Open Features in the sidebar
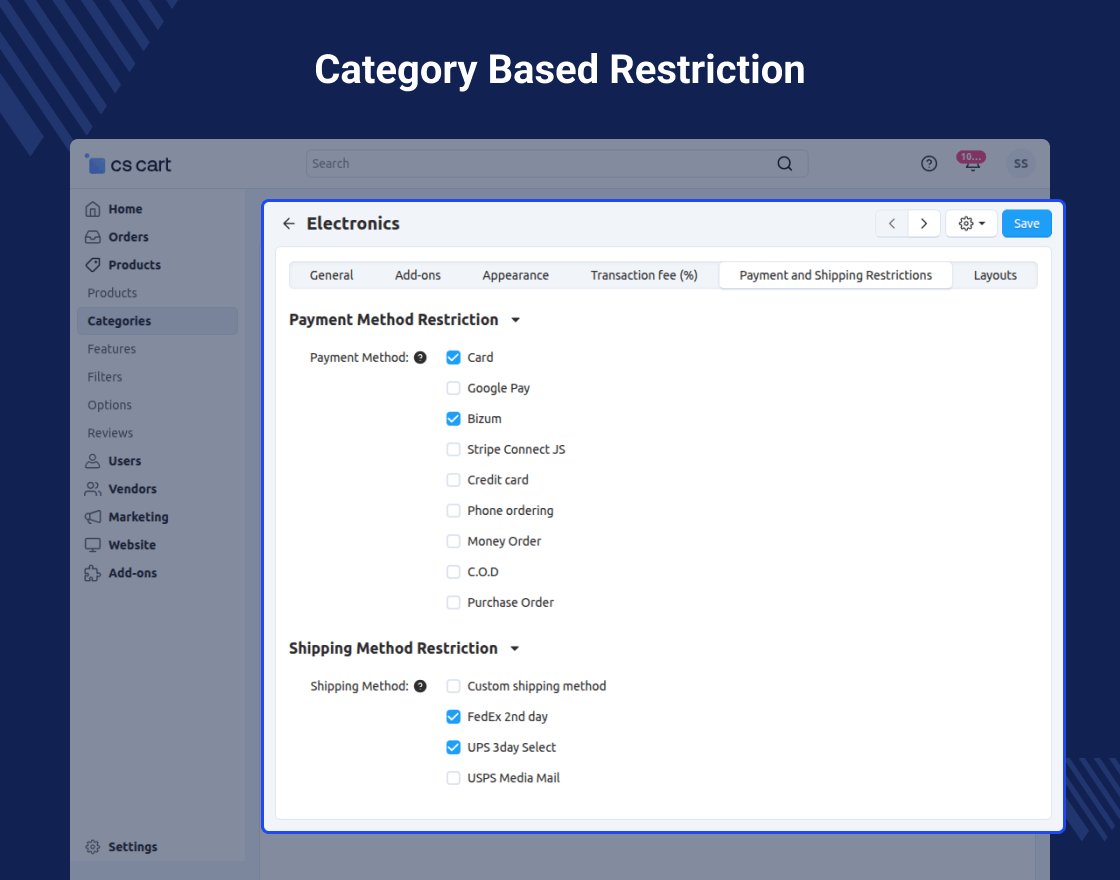Screen dimensions: 1120x880 [111, 349]
